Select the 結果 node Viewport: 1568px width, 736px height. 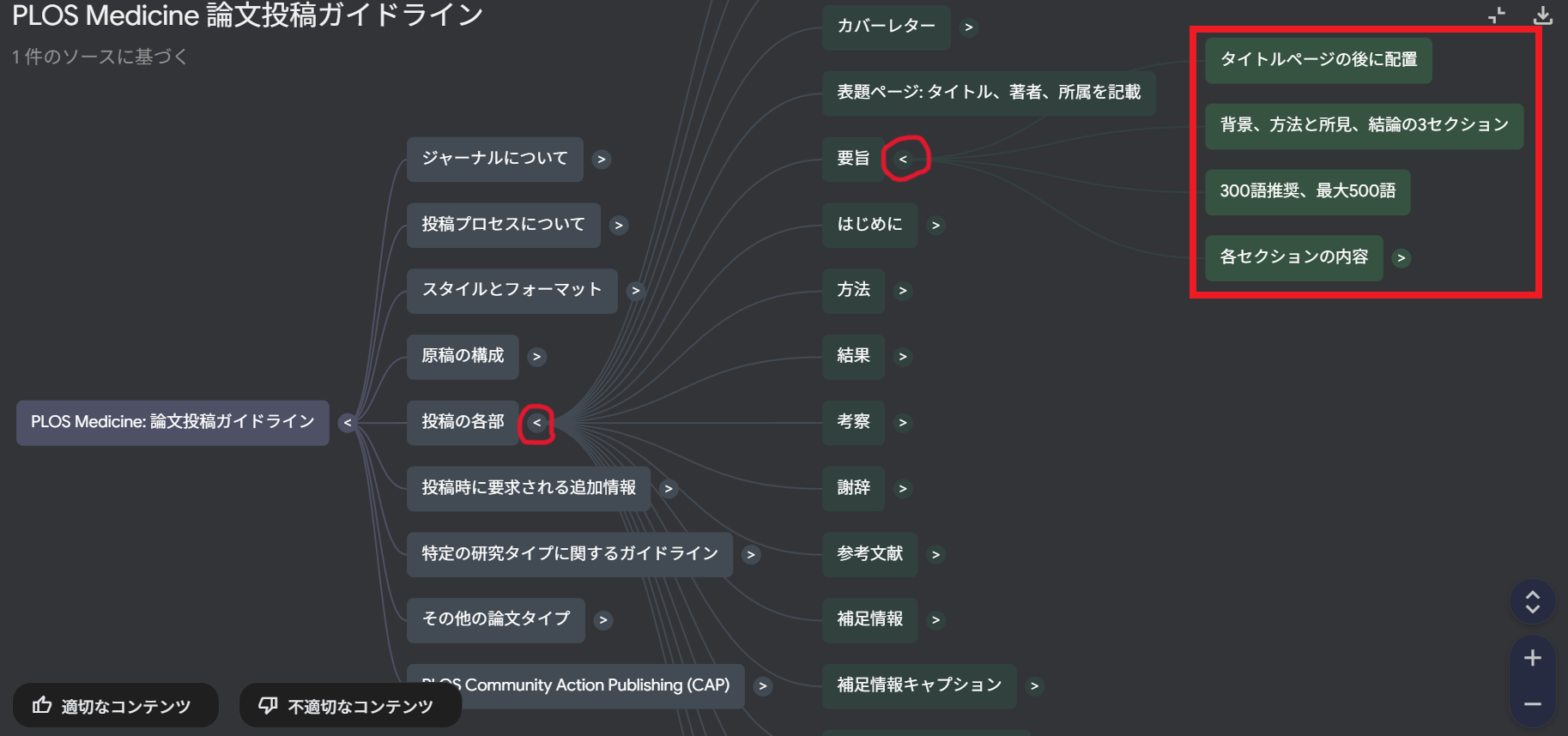click(853, 356)
